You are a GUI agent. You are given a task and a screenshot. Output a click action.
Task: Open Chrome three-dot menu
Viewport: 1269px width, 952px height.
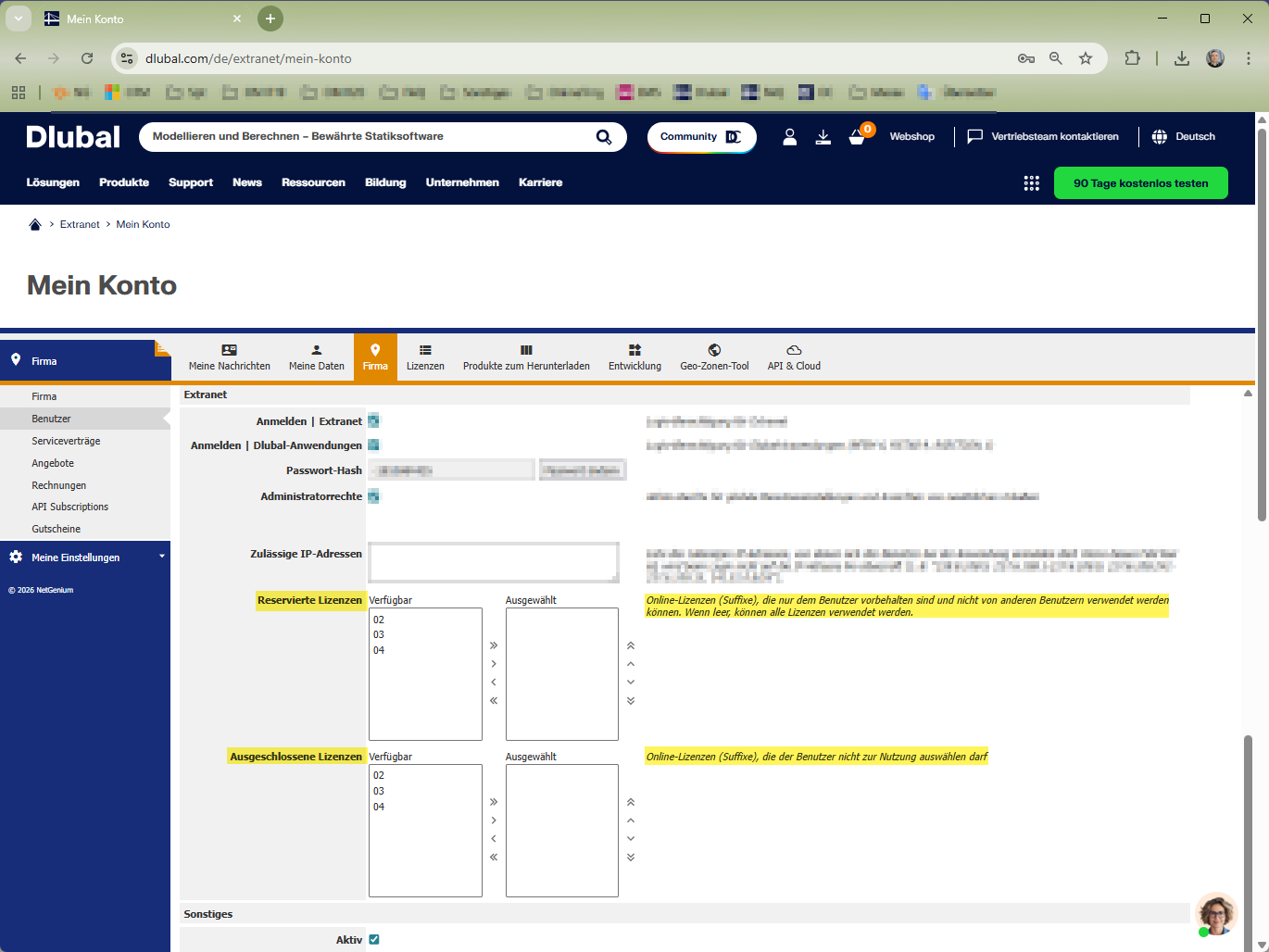(1249, 58)
